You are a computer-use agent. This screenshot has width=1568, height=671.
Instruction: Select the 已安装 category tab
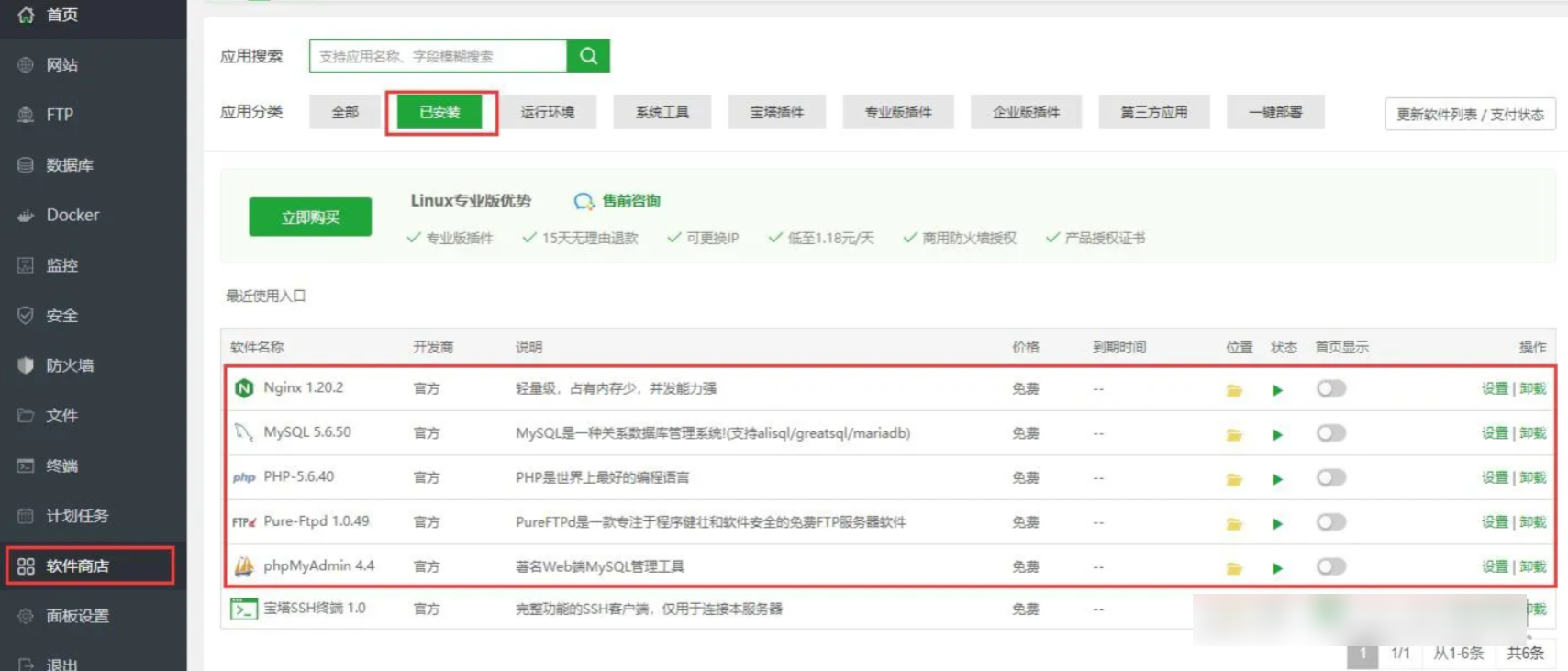click(x=439, y=112)
